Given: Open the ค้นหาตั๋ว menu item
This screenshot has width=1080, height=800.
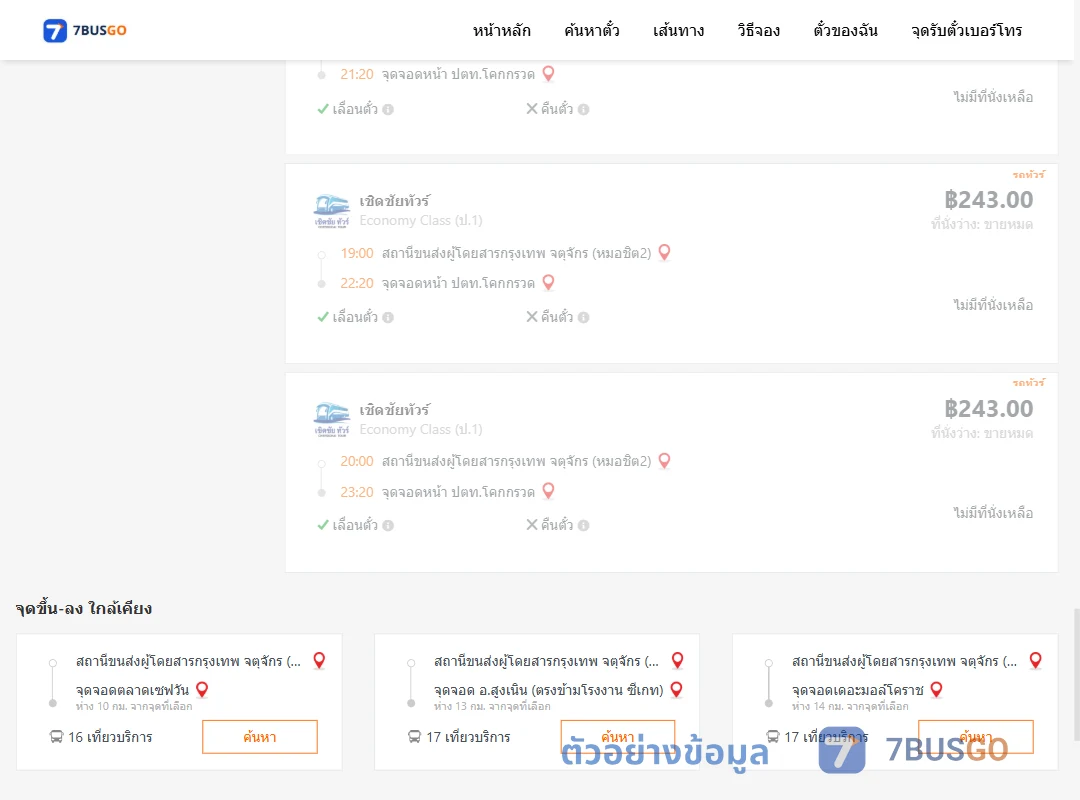Looking at the screenshot, I should [592, 30].
